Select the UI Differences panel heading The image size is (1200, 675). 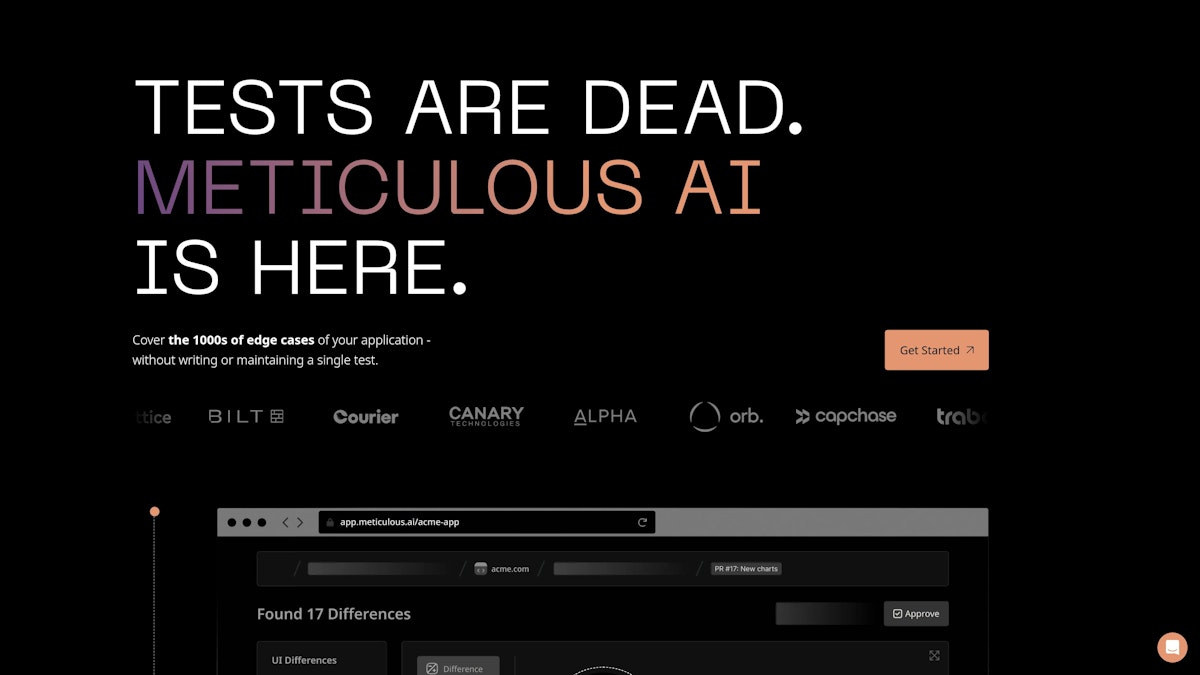coord(304,660)
